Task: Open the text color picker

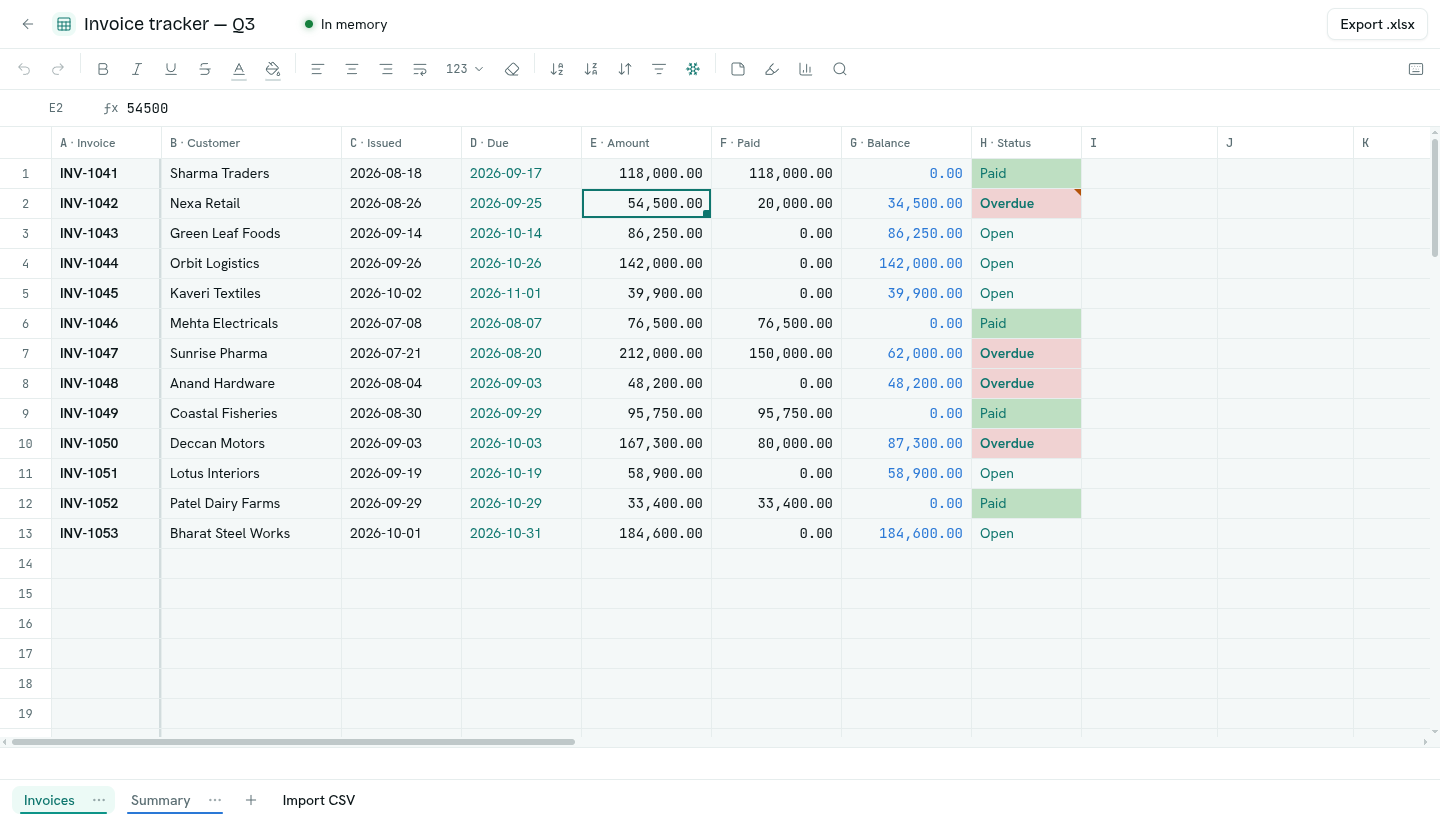Action: tap(239, 69)
